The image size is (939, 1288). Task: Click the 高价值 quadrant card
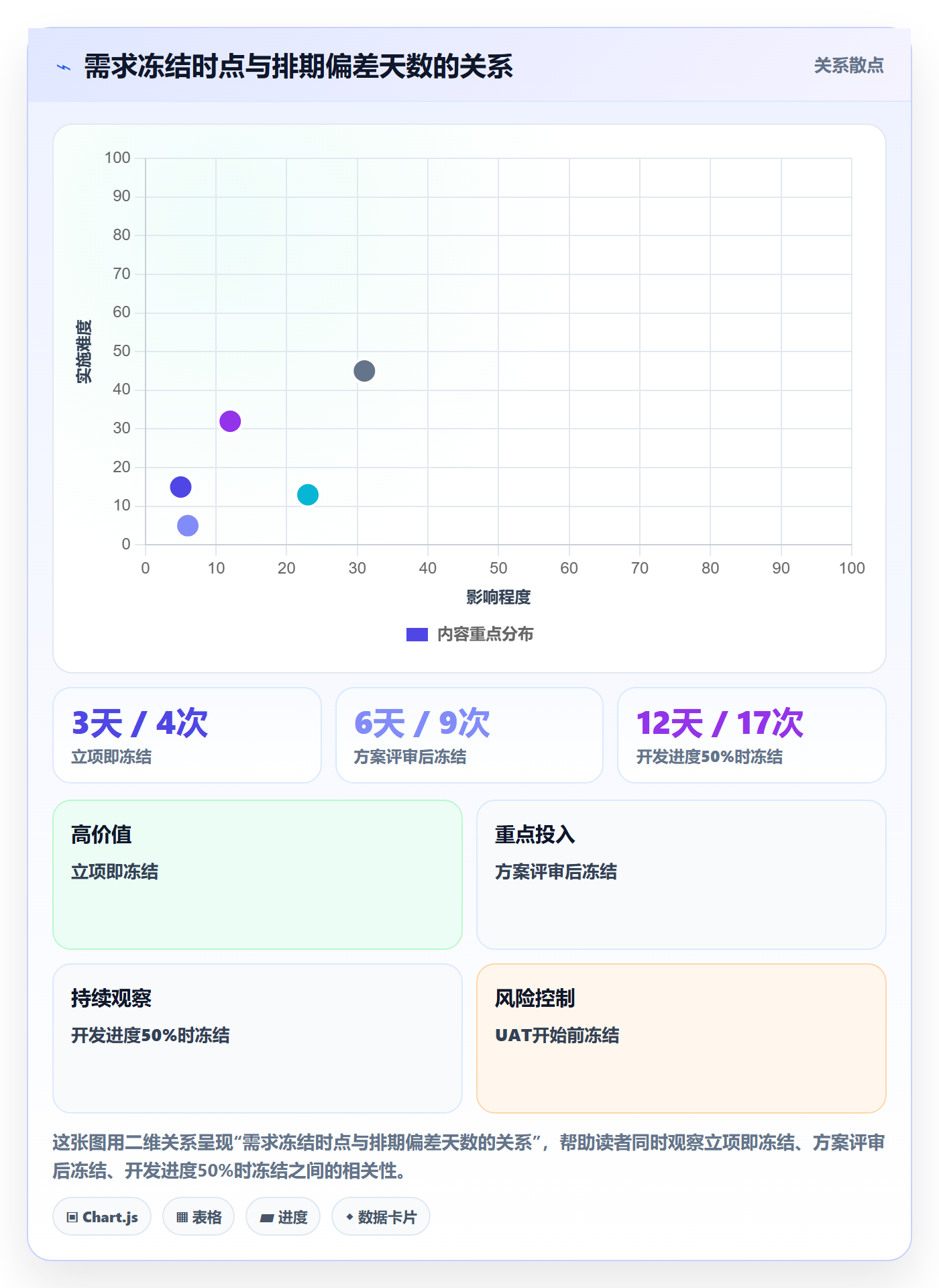click(258, 875)
